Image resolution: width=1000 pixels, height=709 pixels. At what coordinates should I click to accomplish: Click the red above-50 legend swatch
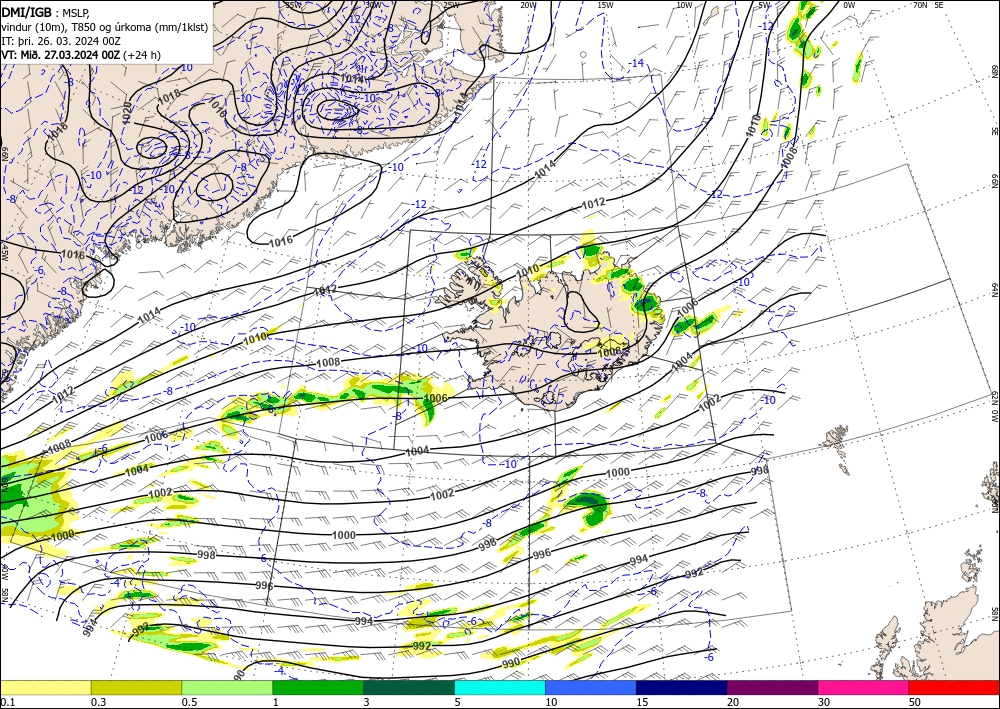[x=954, y=687]
